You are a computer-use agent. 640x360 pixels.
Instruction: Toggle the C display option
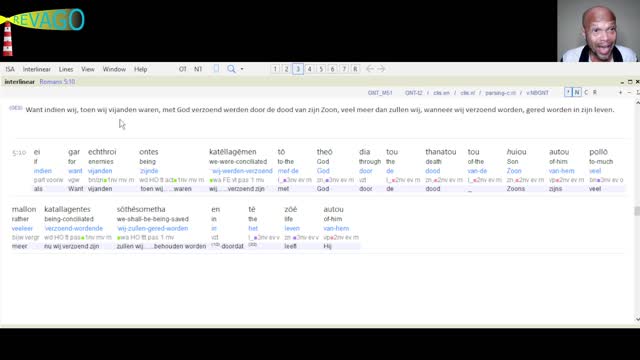point(586,93)
